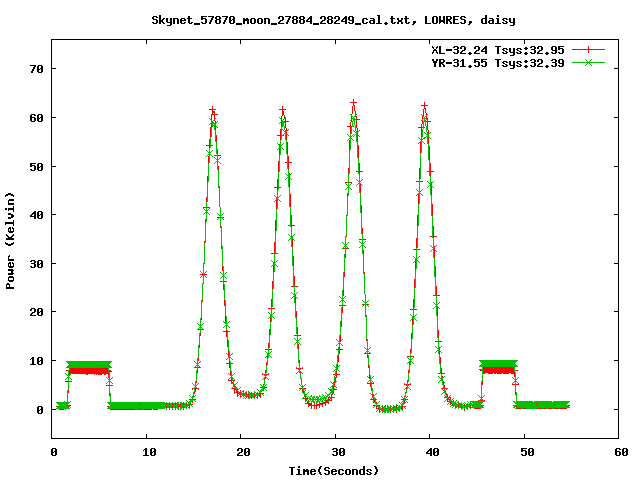Click the first calibration step near 10 Kelvin
The width and height of the screenshot is (640, 480).
click(x=89, y=368)
